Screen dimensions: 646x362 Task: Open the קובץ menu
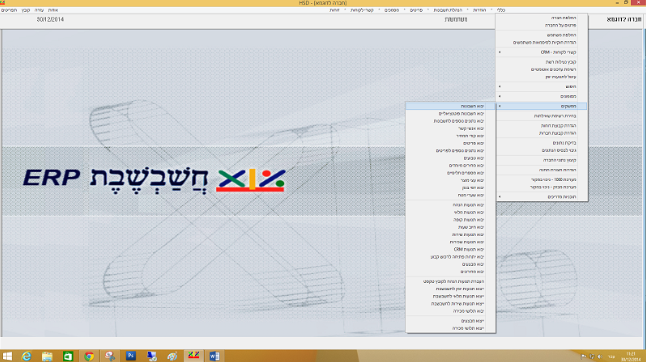tap(26, 10)
